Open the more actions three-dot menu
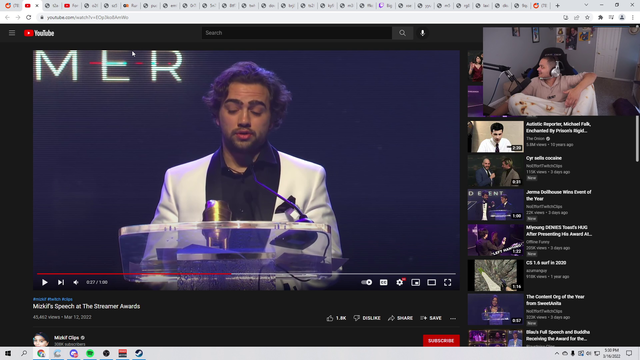Screen dimensions: 640x360 click(453, 318)
